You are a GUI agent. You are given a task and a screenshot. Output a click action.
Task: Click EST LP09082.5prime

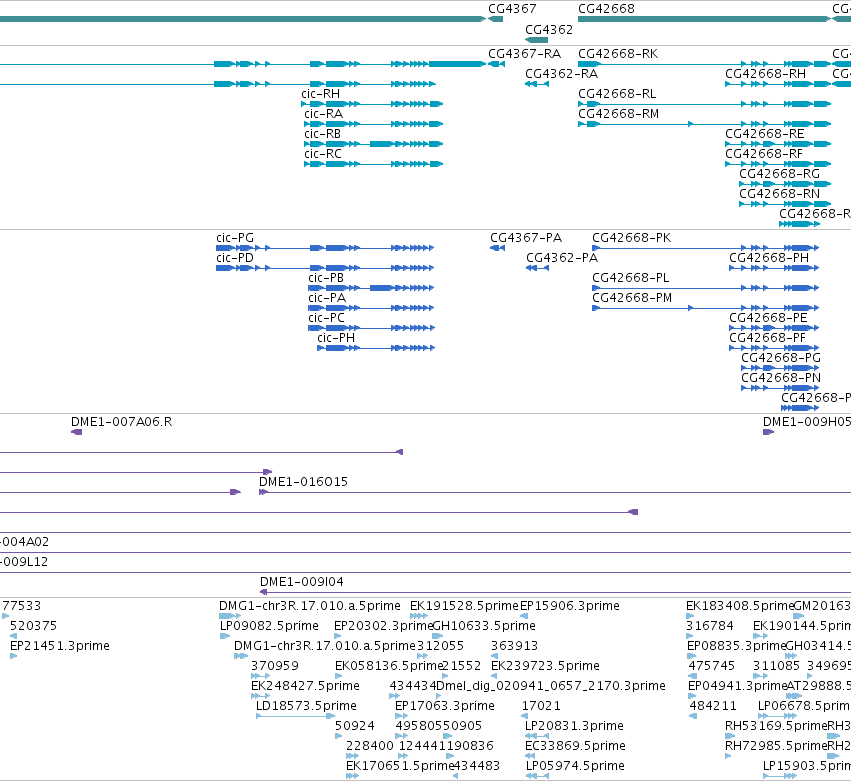(x=269, y=626)
